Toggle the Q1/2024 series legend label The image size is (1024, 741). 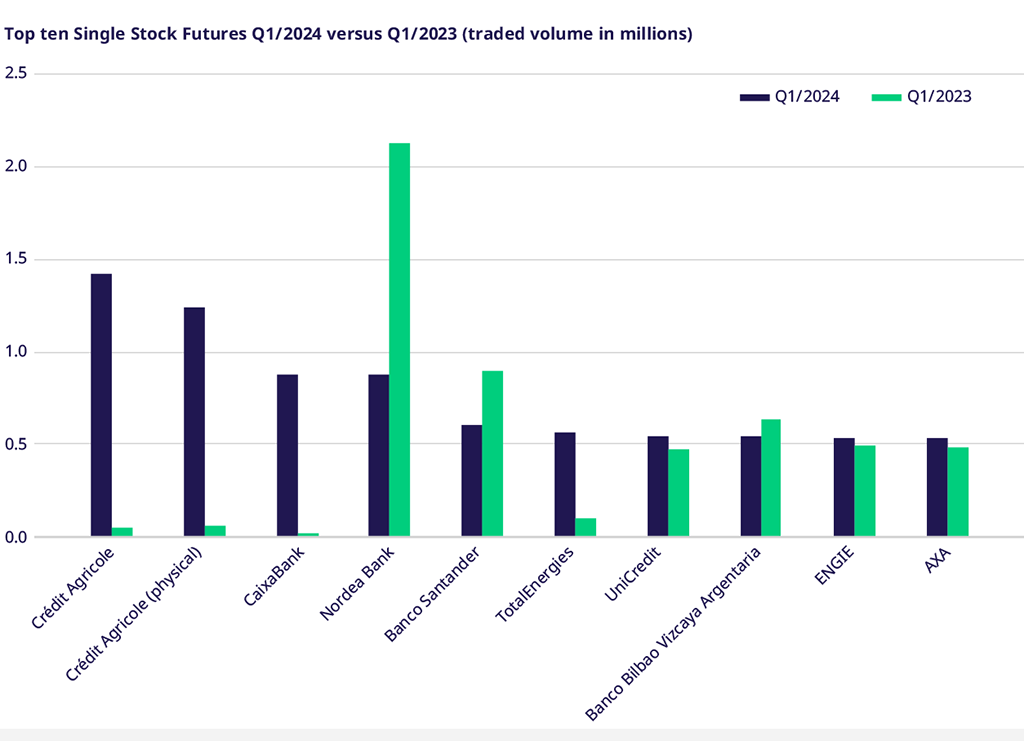point(806,97)
